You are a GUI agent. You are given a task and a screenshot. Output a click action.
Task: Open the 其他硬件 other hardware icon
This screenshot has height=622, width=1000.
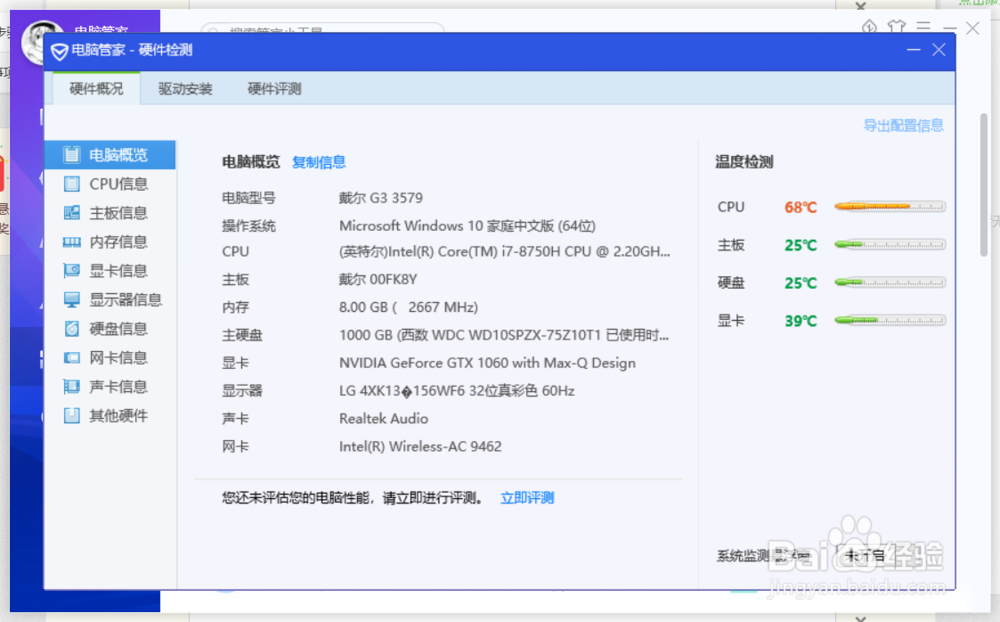[x=72, y=416]
